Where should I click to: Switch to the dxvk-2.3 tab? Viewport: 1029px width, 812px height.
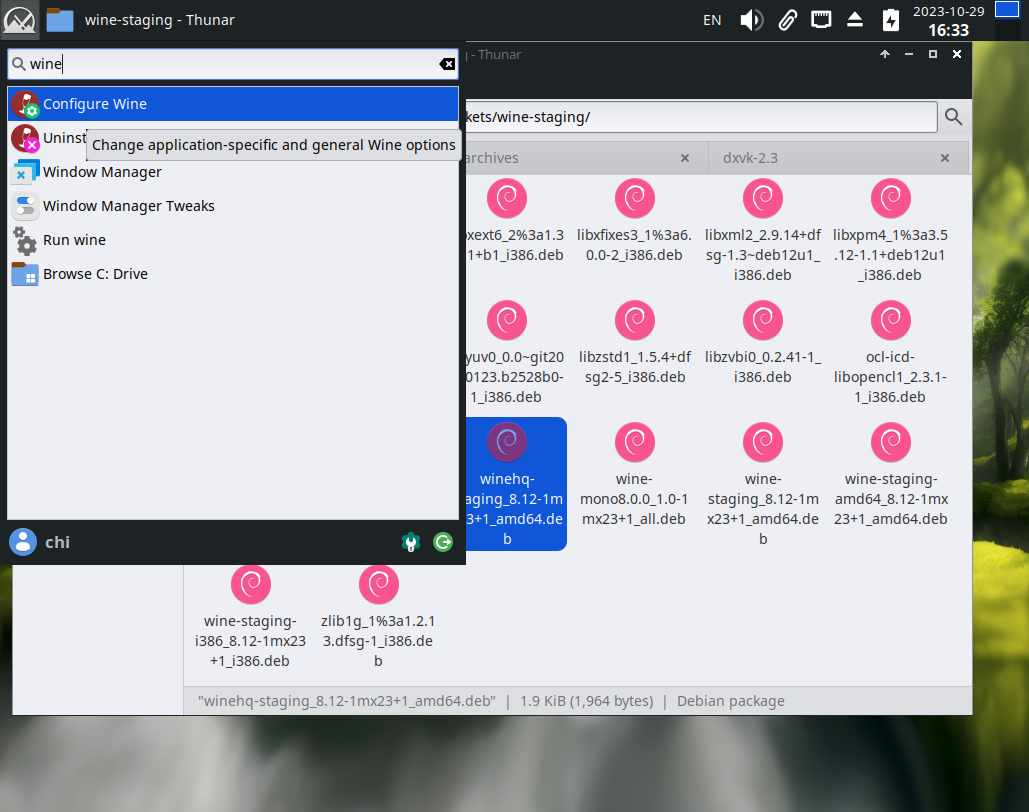750,158
